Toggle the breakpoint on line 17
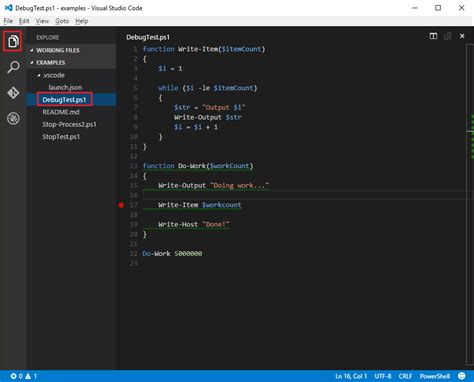The image size is (474, 382). point(121,205)
